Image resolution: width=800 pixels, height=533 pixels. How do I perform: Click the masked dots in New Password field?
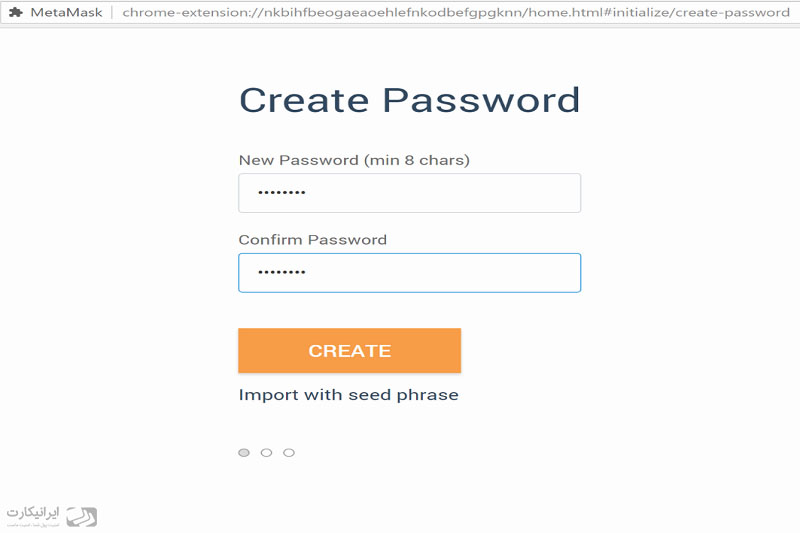coord(282,193)
